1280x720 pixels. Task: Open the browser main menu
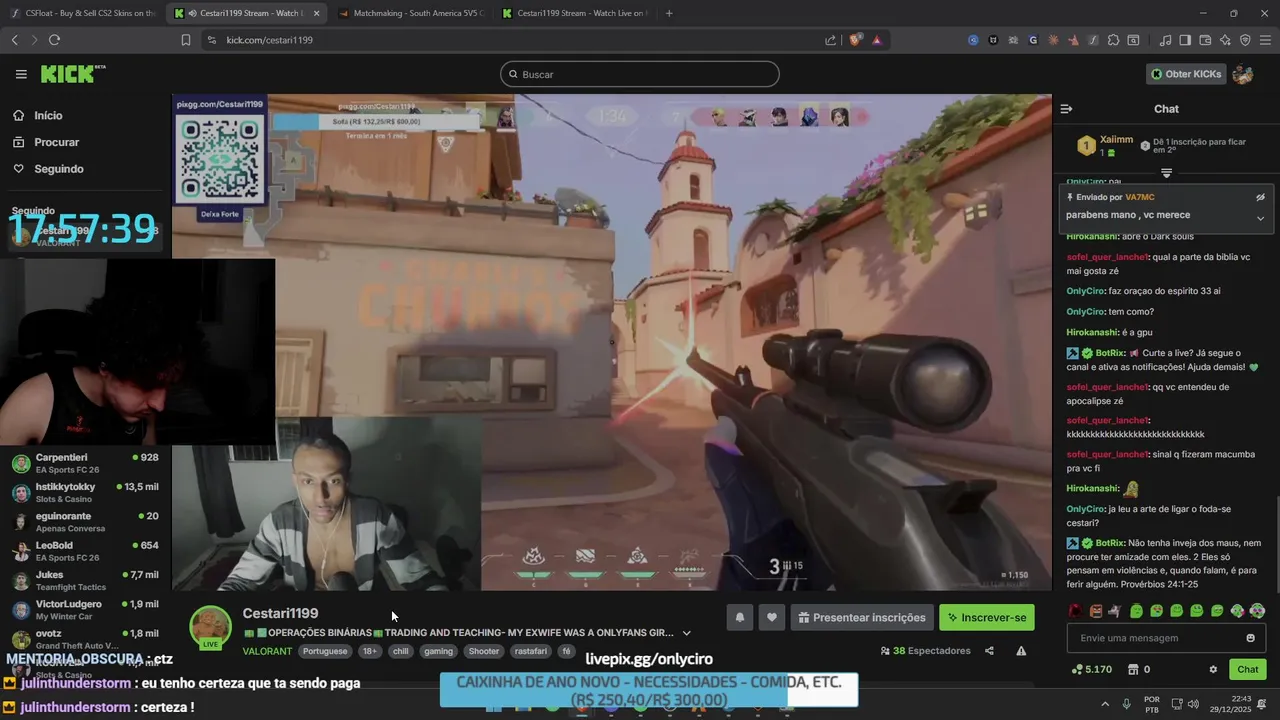point(1265,40)
